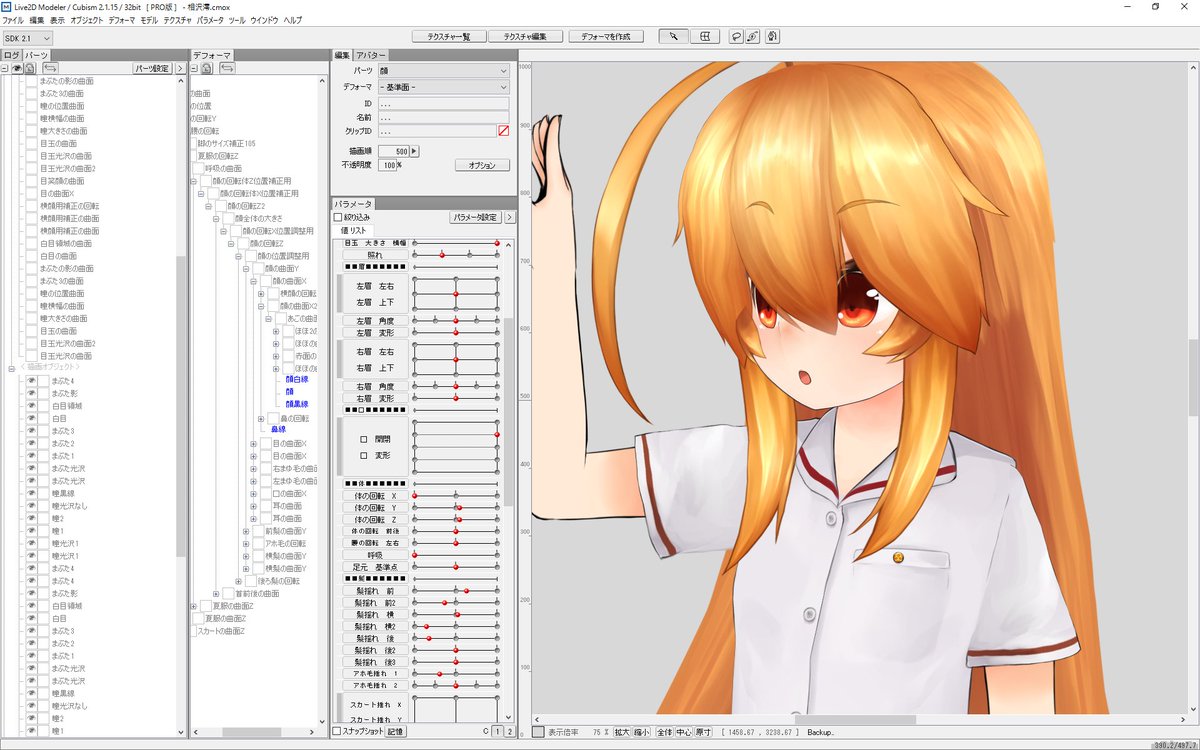The image size is (1200, 750).
Task: Toggle the スナップショット checkbox
Action: tap(337, 732)
